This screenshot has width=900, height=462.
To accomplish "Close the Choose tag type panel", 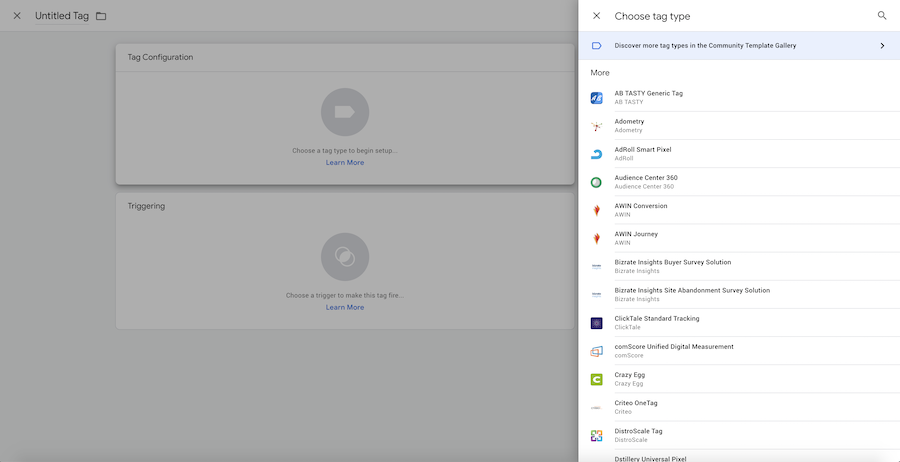I will (x=597, y=16).
